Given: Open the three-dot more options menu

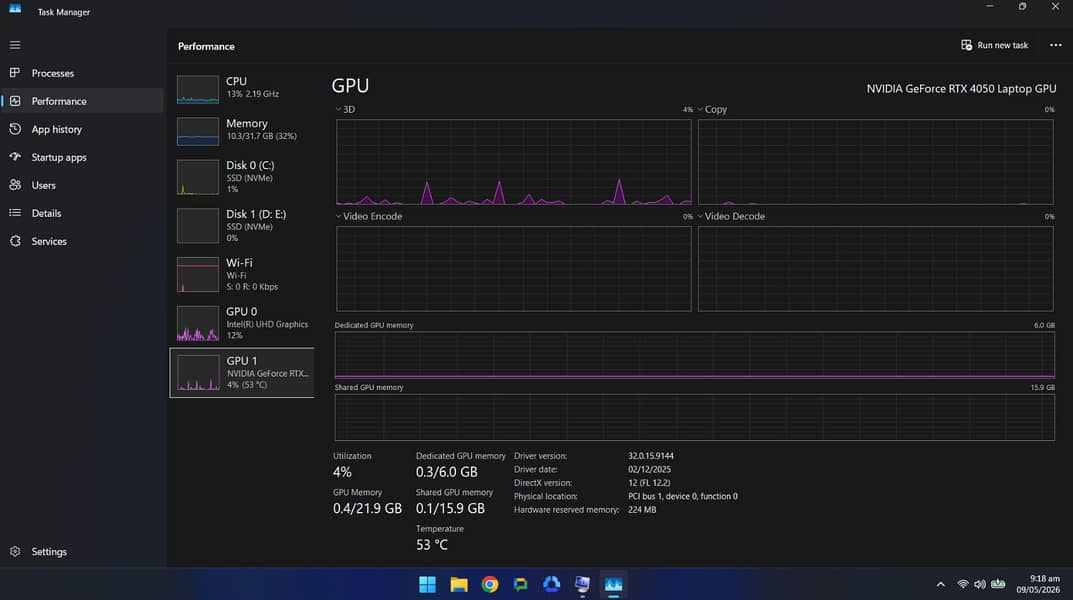Looking at the screenshot, I should point(1055,45).
